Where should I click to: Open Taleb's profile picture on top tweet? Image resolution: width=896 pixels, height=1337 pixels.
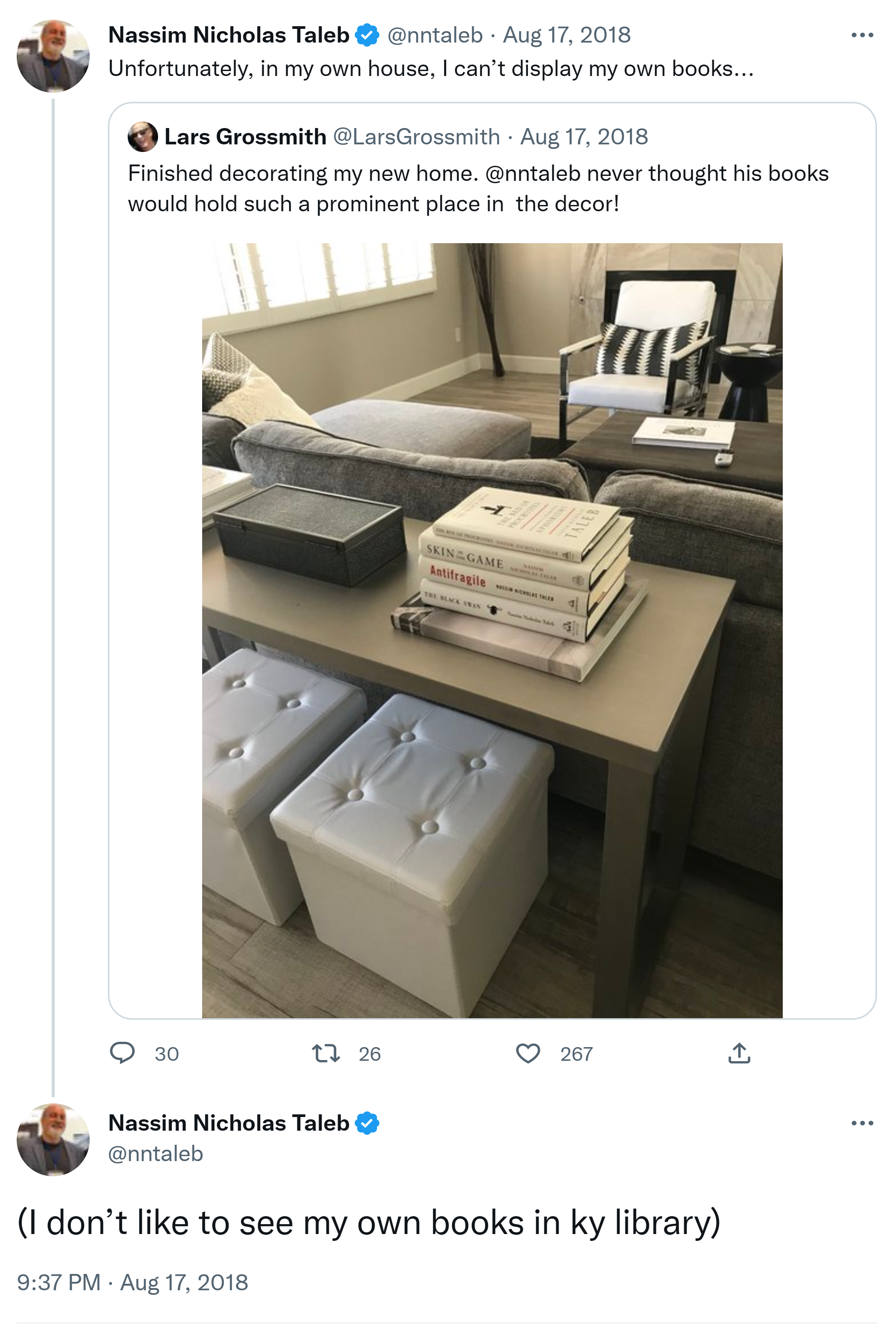pyautogui.click(x=53, y=56)
